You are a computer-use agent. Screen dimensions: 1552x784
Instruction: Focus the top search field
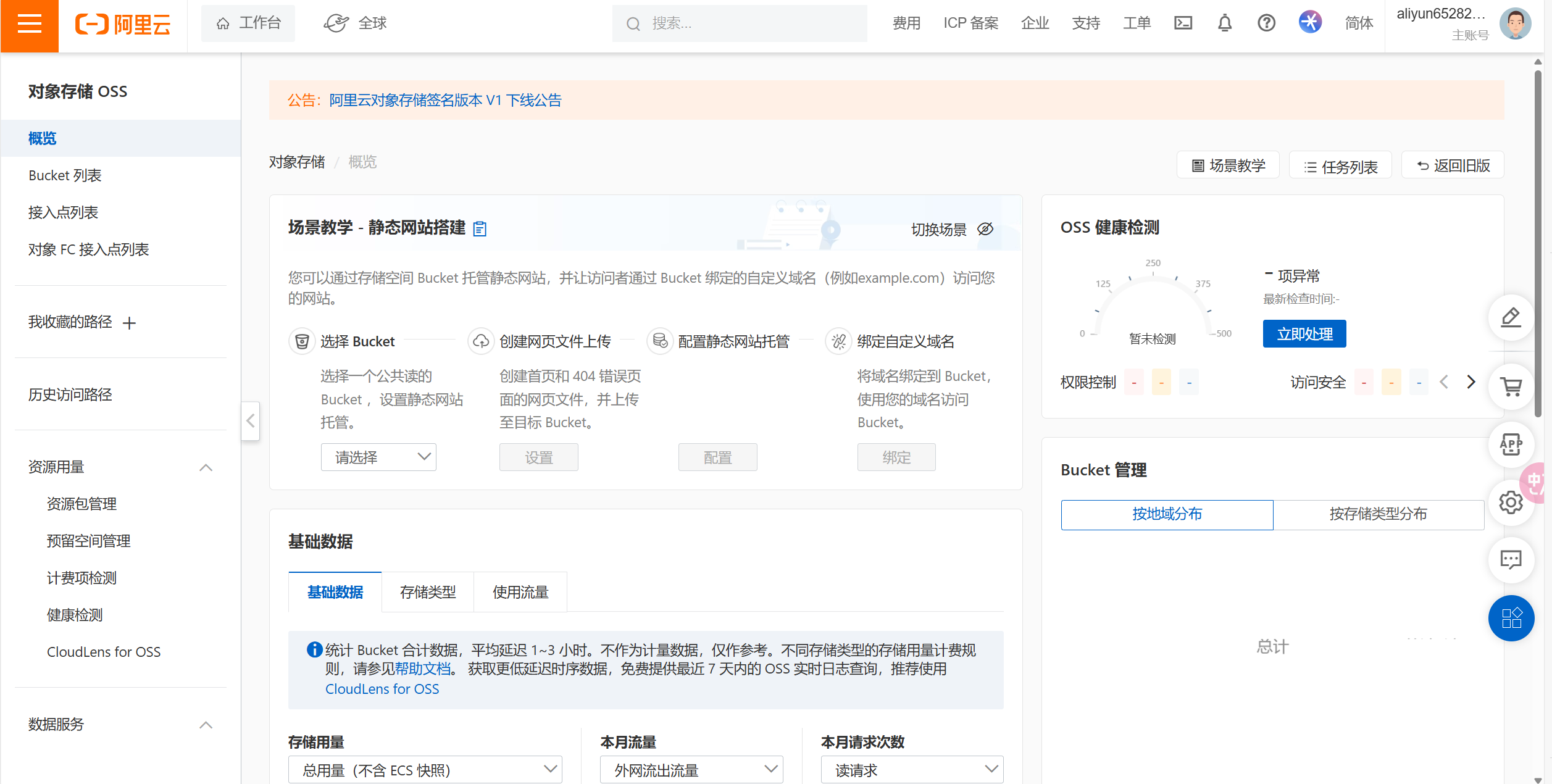click(740, 23)
